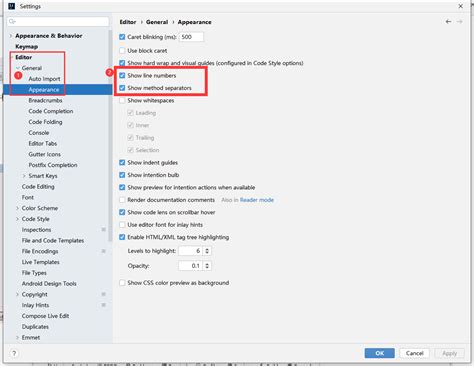Screen dimensions: 474x366
Task: Expand the Appearance & Behavior section
Action: point(11,36)
